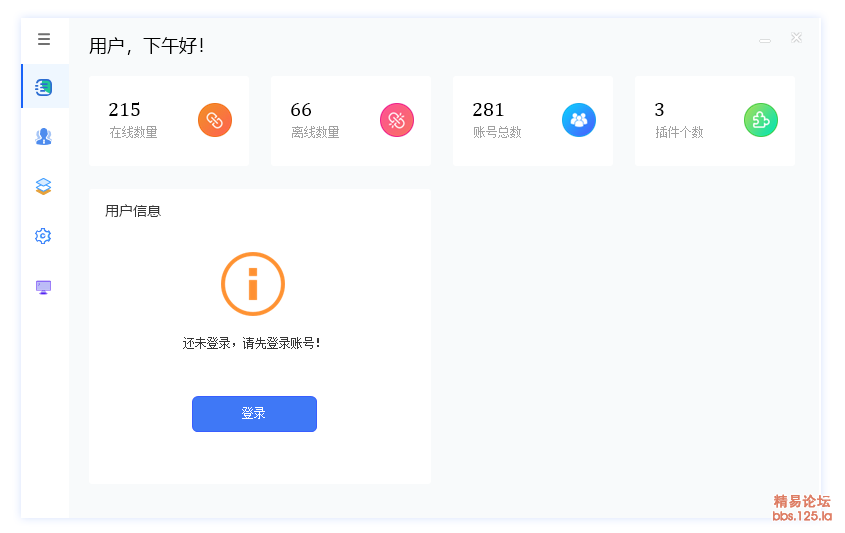Click the green plugin puzzle icon
This screenshot has height=533, width=845.
[x=761, y=120]
